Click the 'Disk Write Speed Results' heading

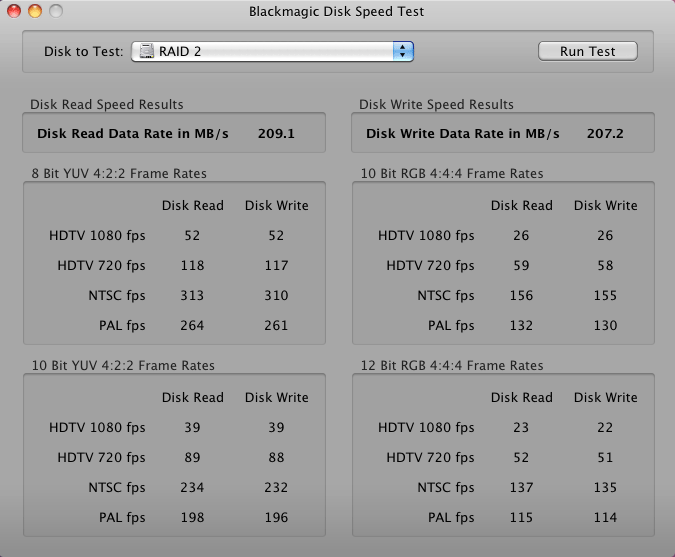[436, 105]
